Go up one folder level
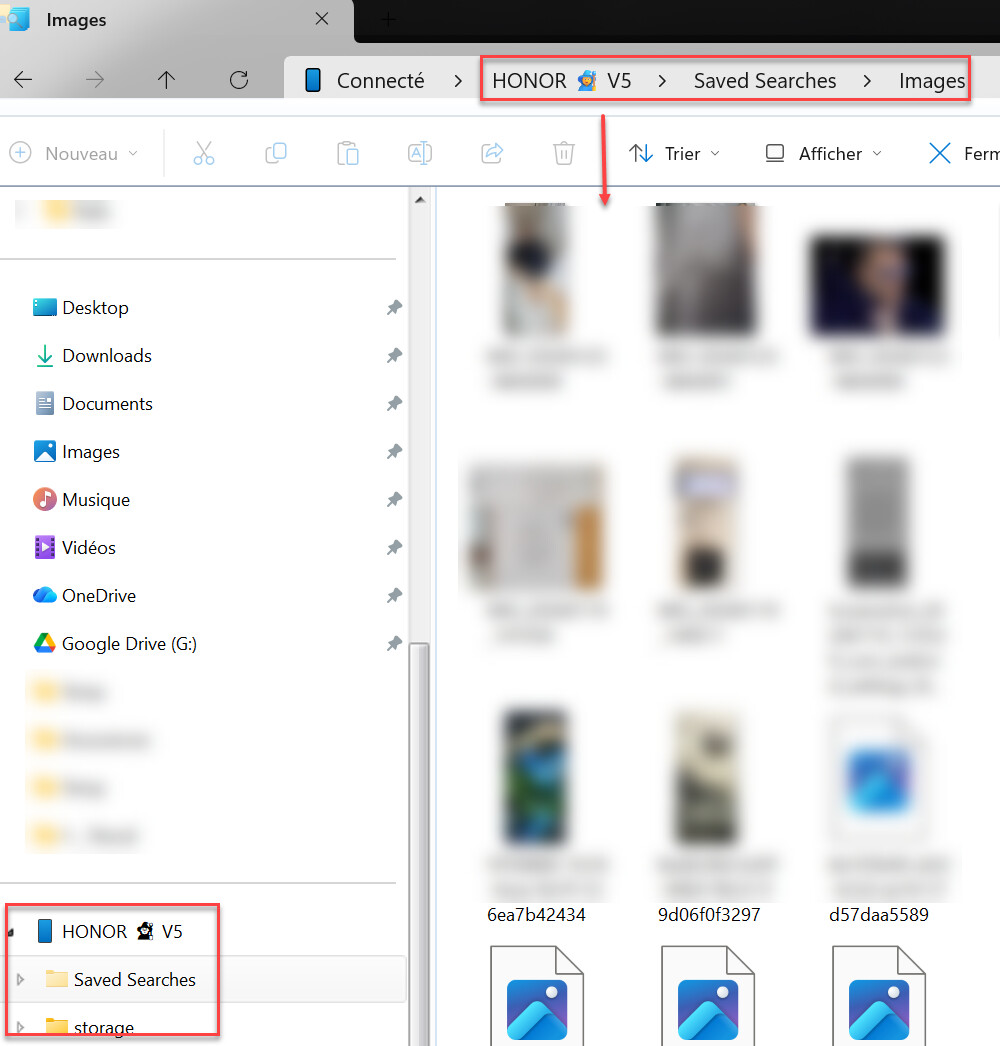 click(x=167, y=81)
